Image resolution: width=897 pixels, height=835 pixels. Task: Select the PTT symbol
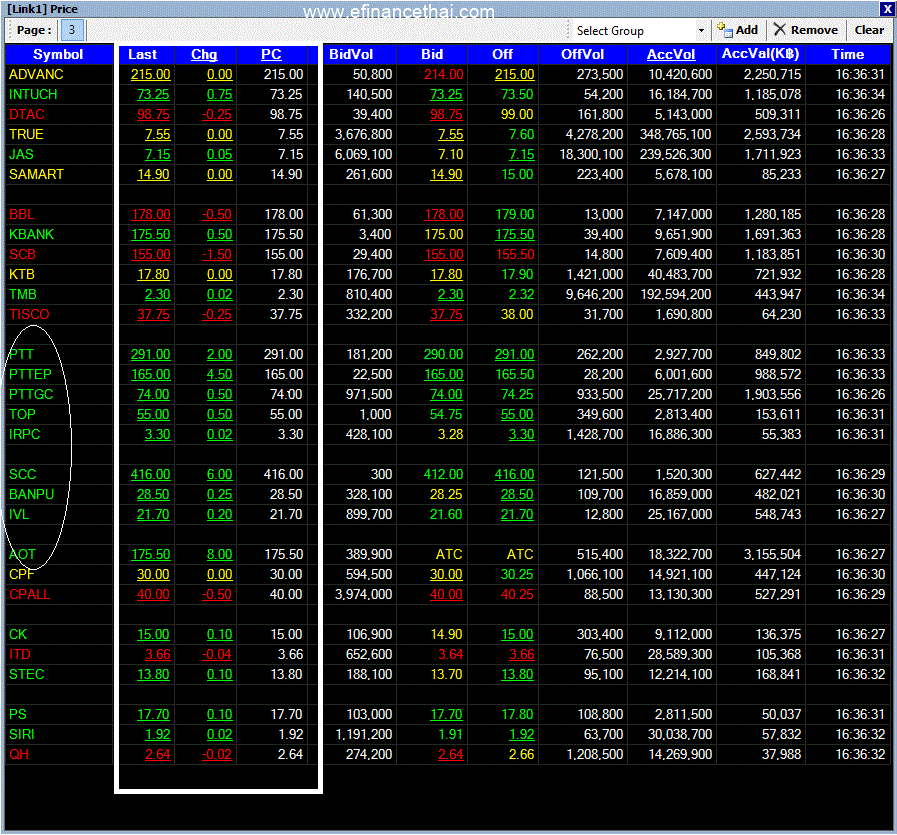pyautogui.click(x=21, y=355)
